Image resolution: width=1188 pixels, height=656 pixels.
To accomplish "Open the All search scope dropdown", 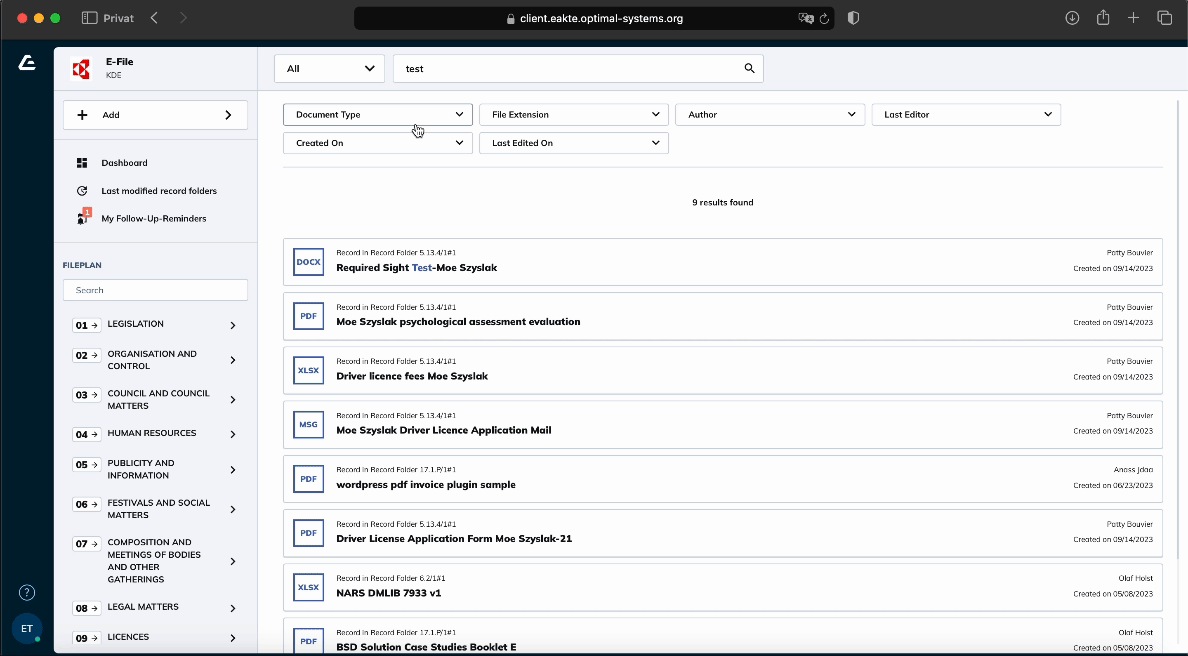I will pos(329,69).
